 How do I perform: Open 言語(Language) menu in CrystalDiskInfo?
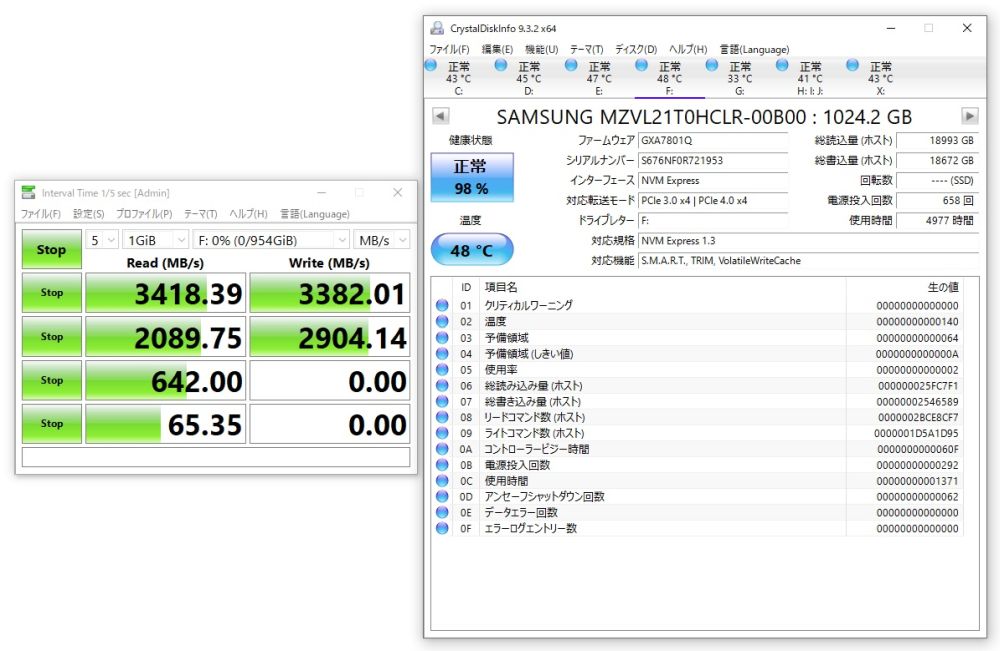[754, 49]
